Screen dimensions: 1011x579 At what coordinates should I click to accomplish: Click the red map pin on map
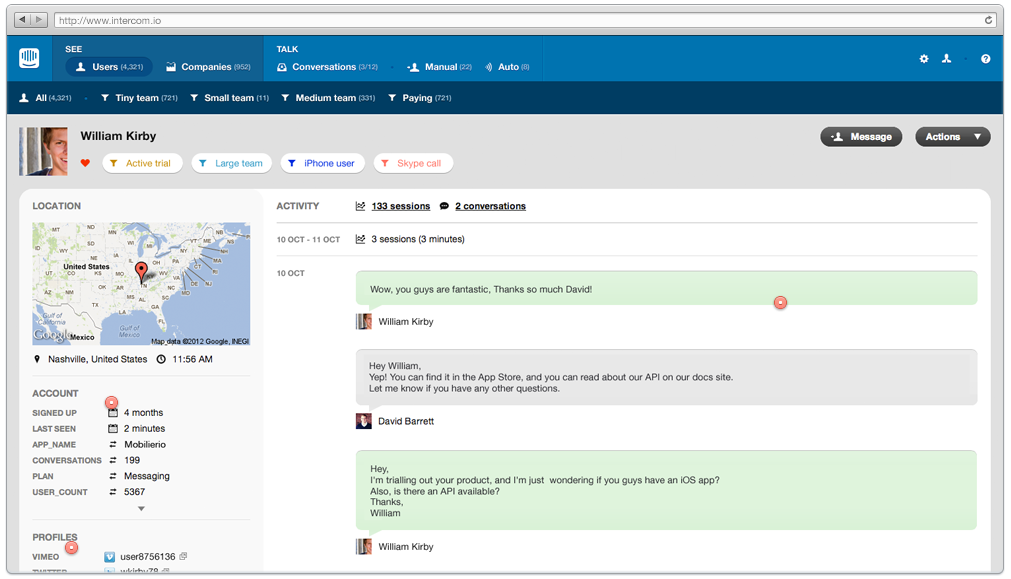click(141, 271)
